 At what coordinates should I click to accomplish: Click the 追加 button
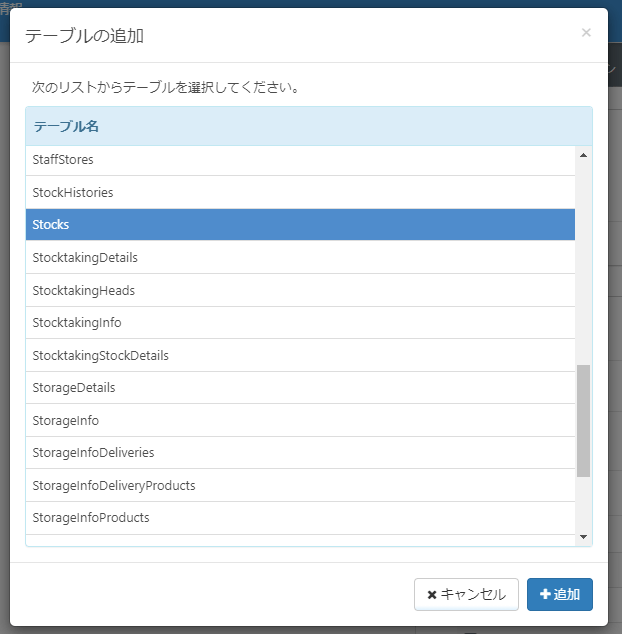[x=559, y=594]
